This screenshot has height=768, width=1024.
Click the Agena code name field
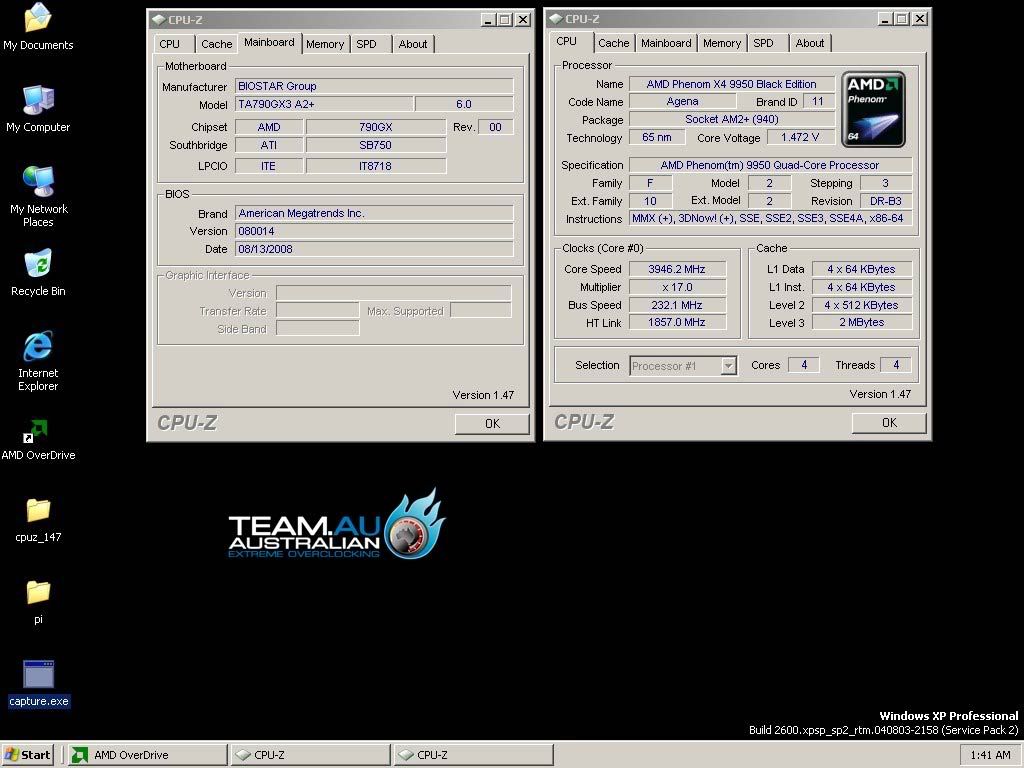tap(682, 101)
